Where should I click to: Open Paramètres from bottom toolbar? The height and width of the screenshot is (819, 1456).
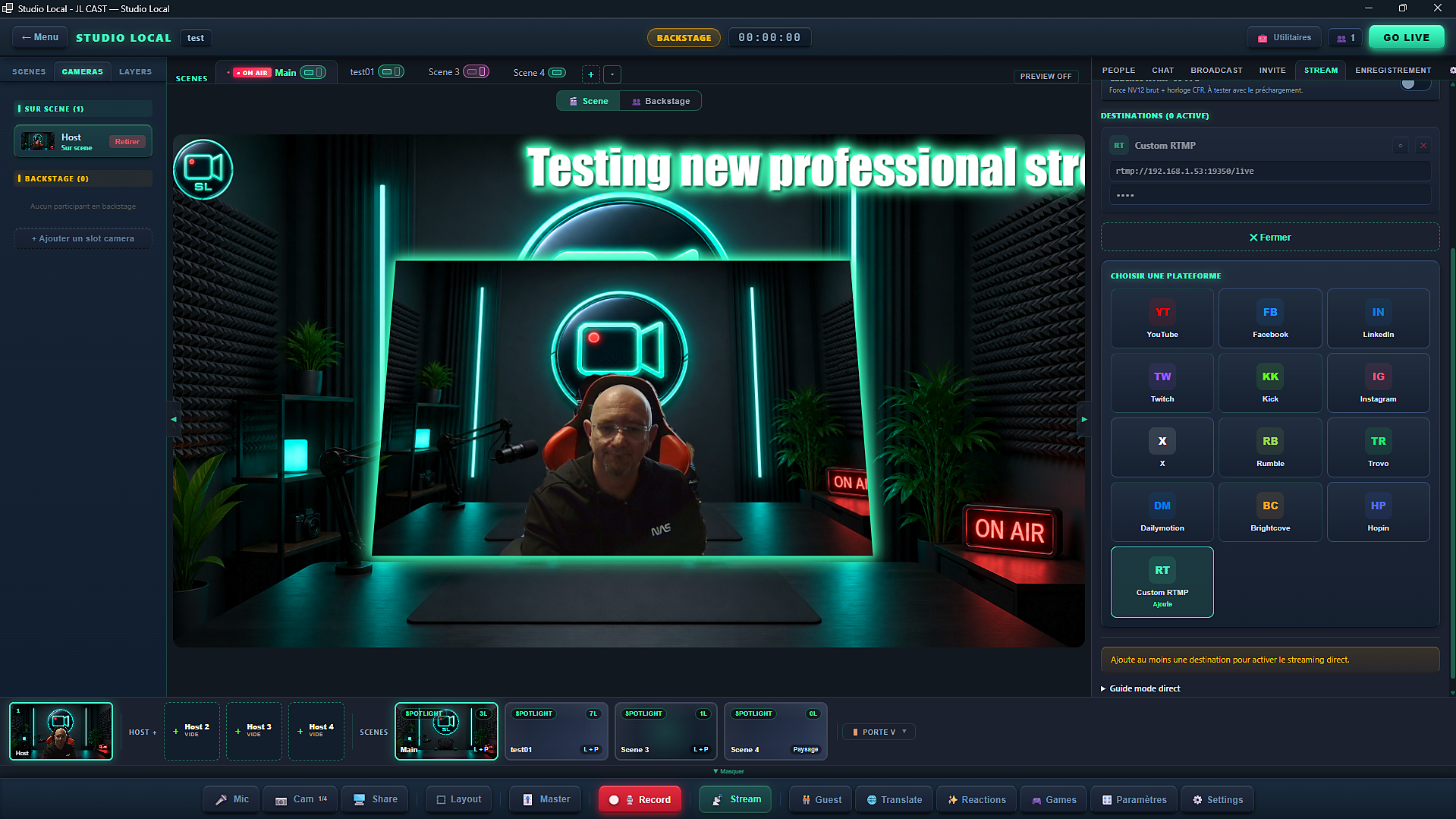coord(1134,799)
